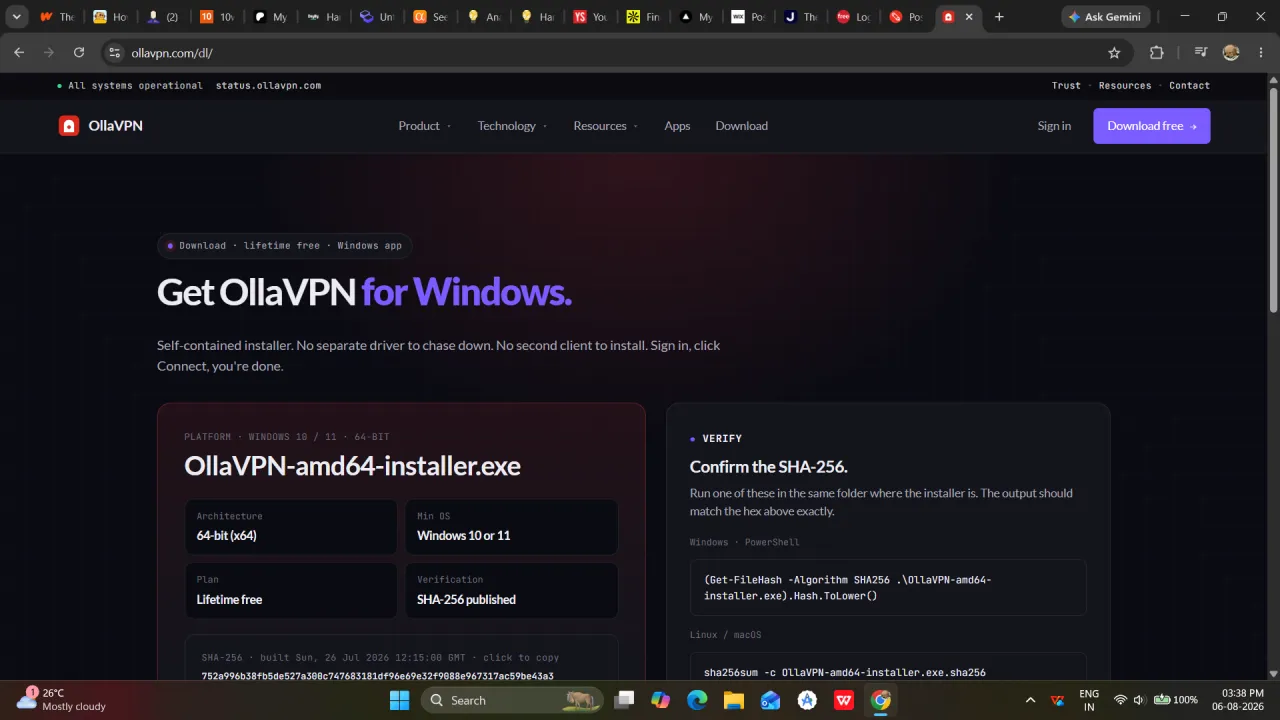Click the red OllaVPN logo icon
Image resolution: width=1280 pixels, height=720 pixels.
pyautogui.click(x=68, y=126)
